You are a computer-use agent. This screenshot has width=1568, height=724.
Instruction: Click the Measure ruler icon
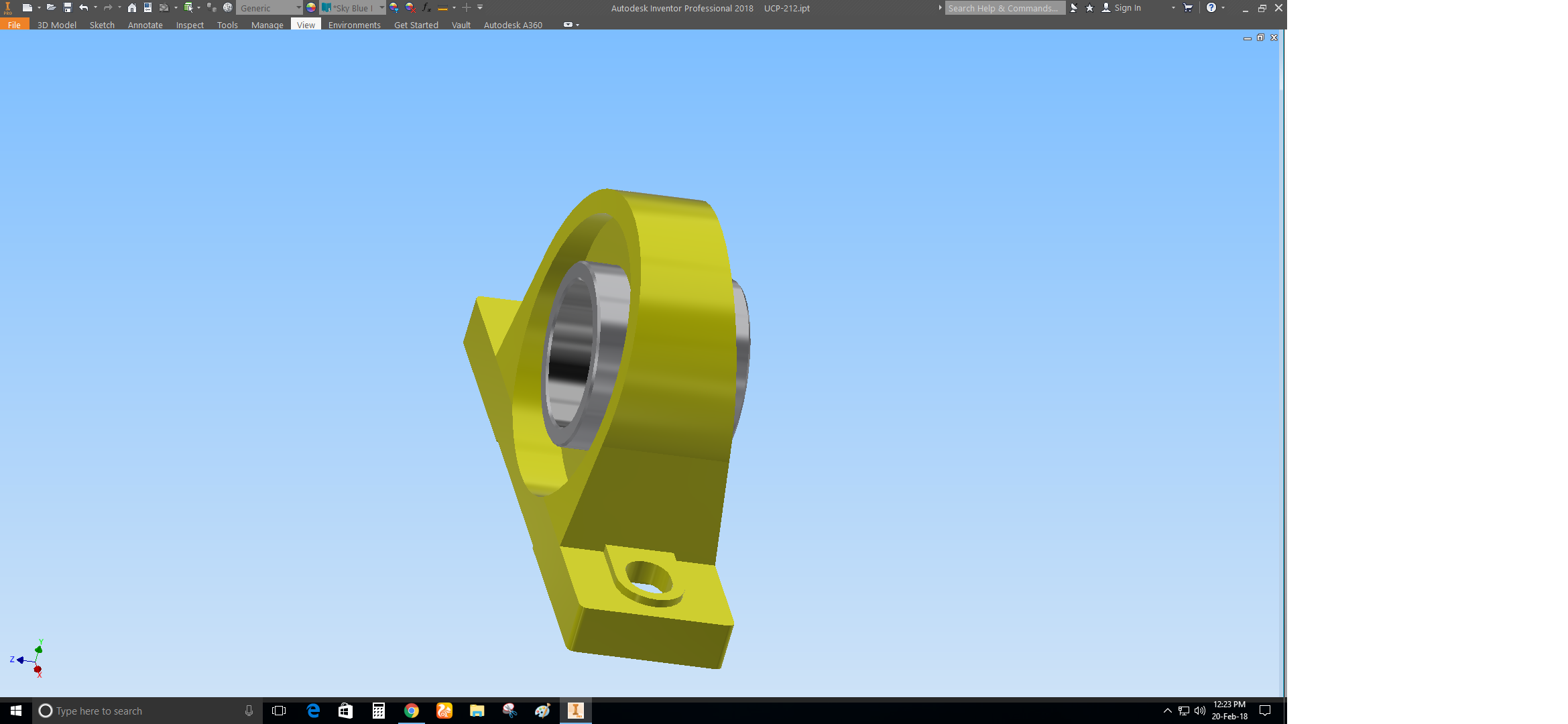point(442,8)
